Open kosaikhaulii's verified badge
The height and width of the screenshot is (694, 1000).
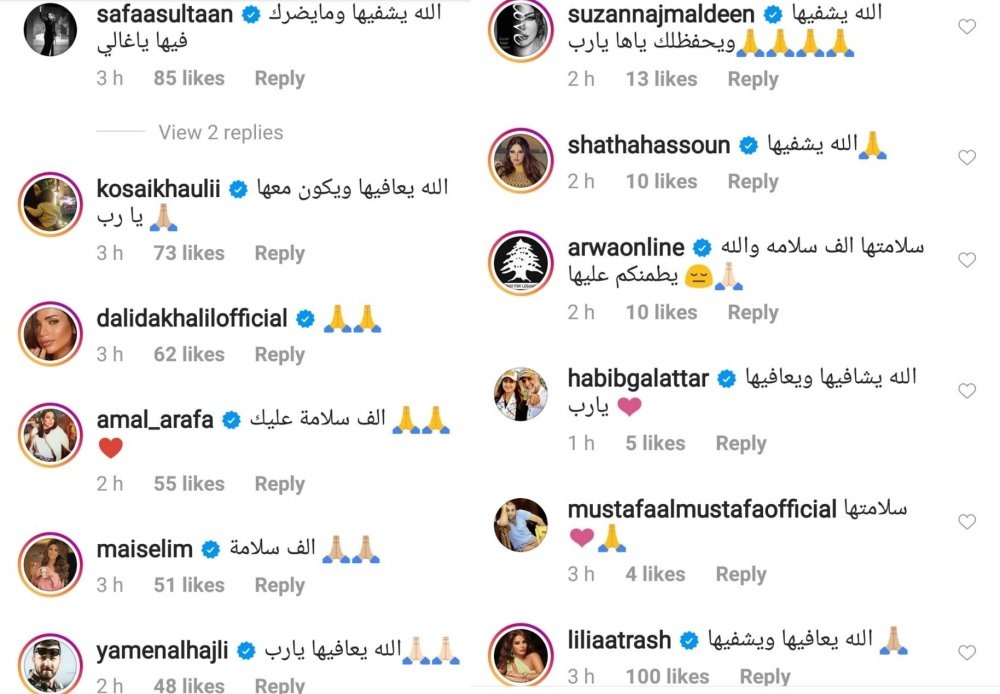point(238,189)
